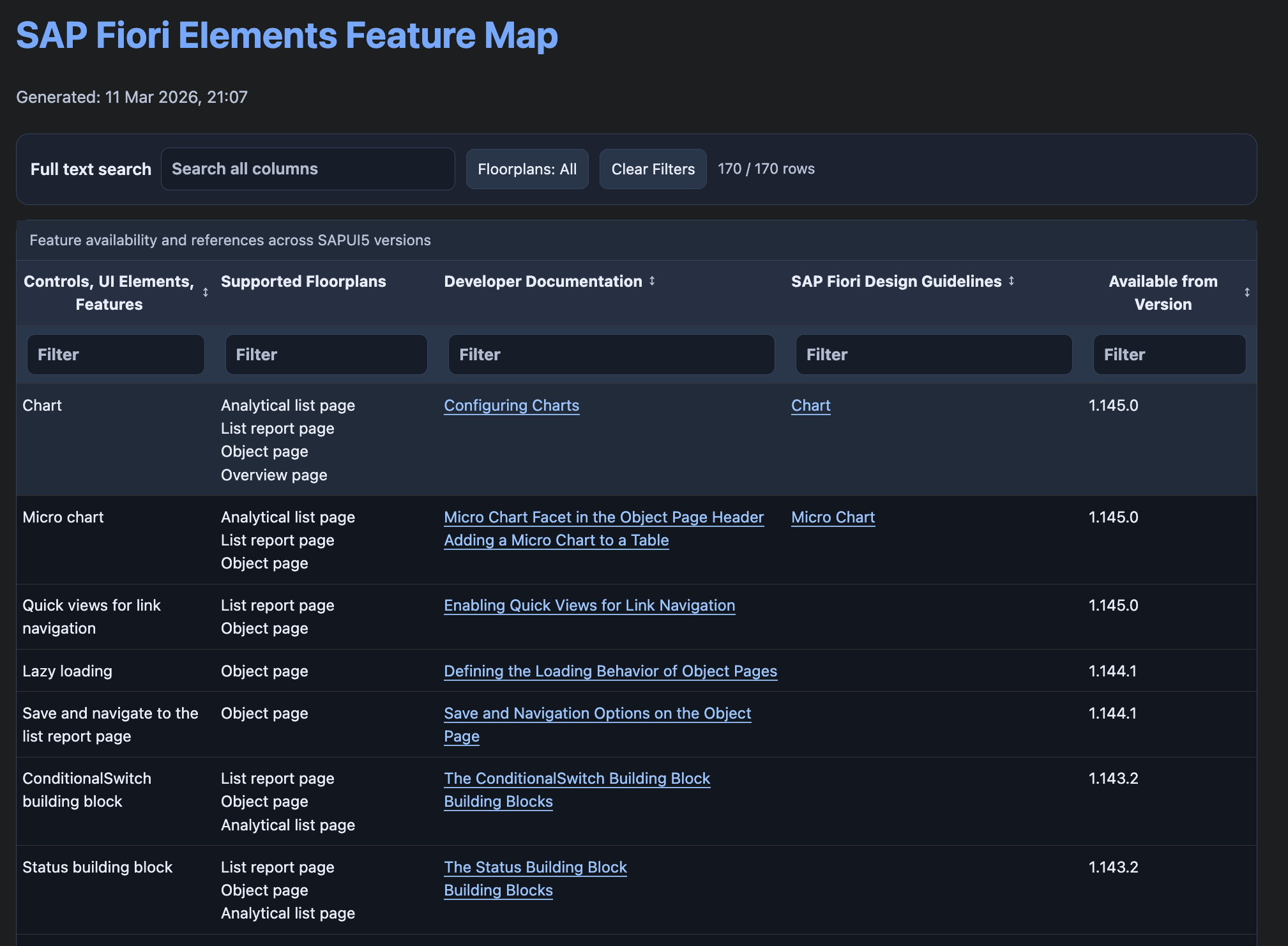Sort the SAP Fiori Design Guidelines column
The image size is (1288, 946).
[x=1011, y=281]
